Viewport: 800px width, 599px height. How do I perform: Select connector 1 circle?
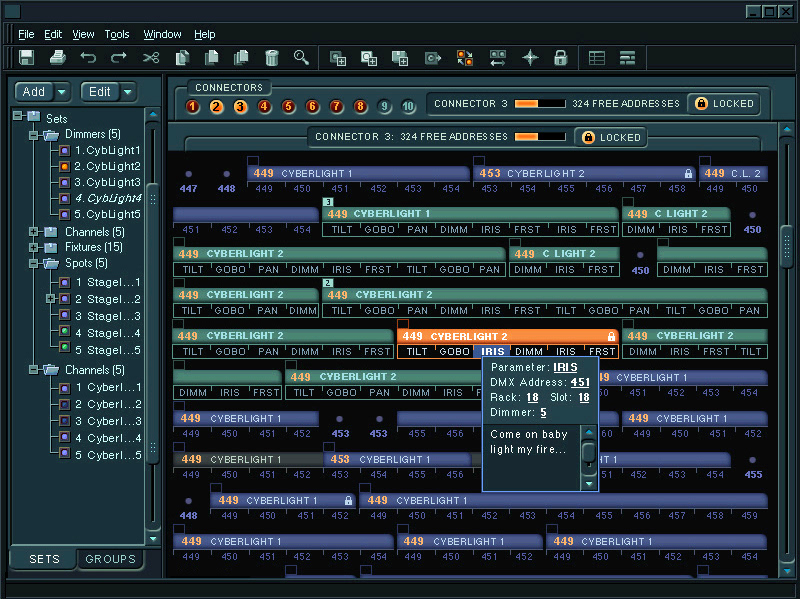192,107
